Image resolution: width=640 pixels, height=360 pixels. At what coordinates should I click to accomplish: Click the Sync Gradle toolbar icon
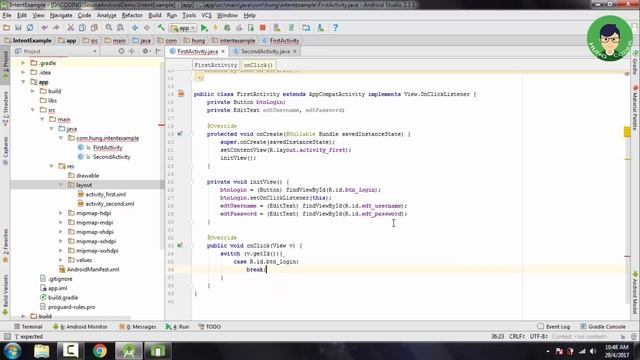click(291, 28)
